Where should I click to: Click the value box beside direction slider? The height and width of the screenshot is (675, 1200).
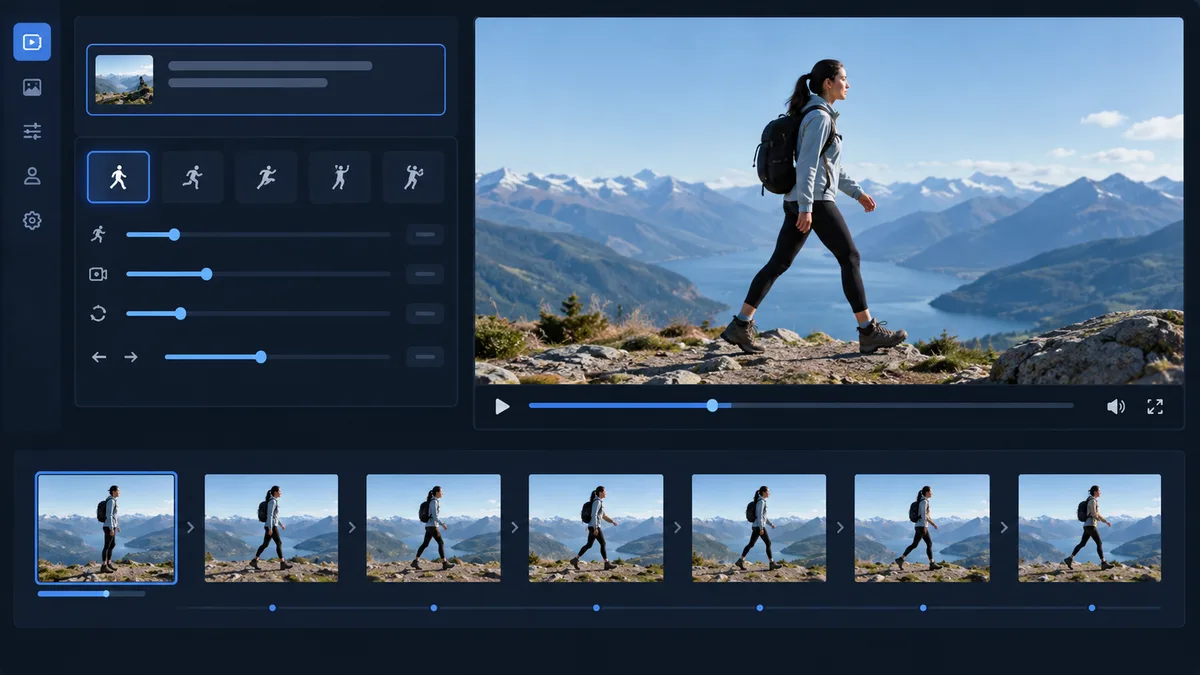pyautogui.click(x=425, y=357)
